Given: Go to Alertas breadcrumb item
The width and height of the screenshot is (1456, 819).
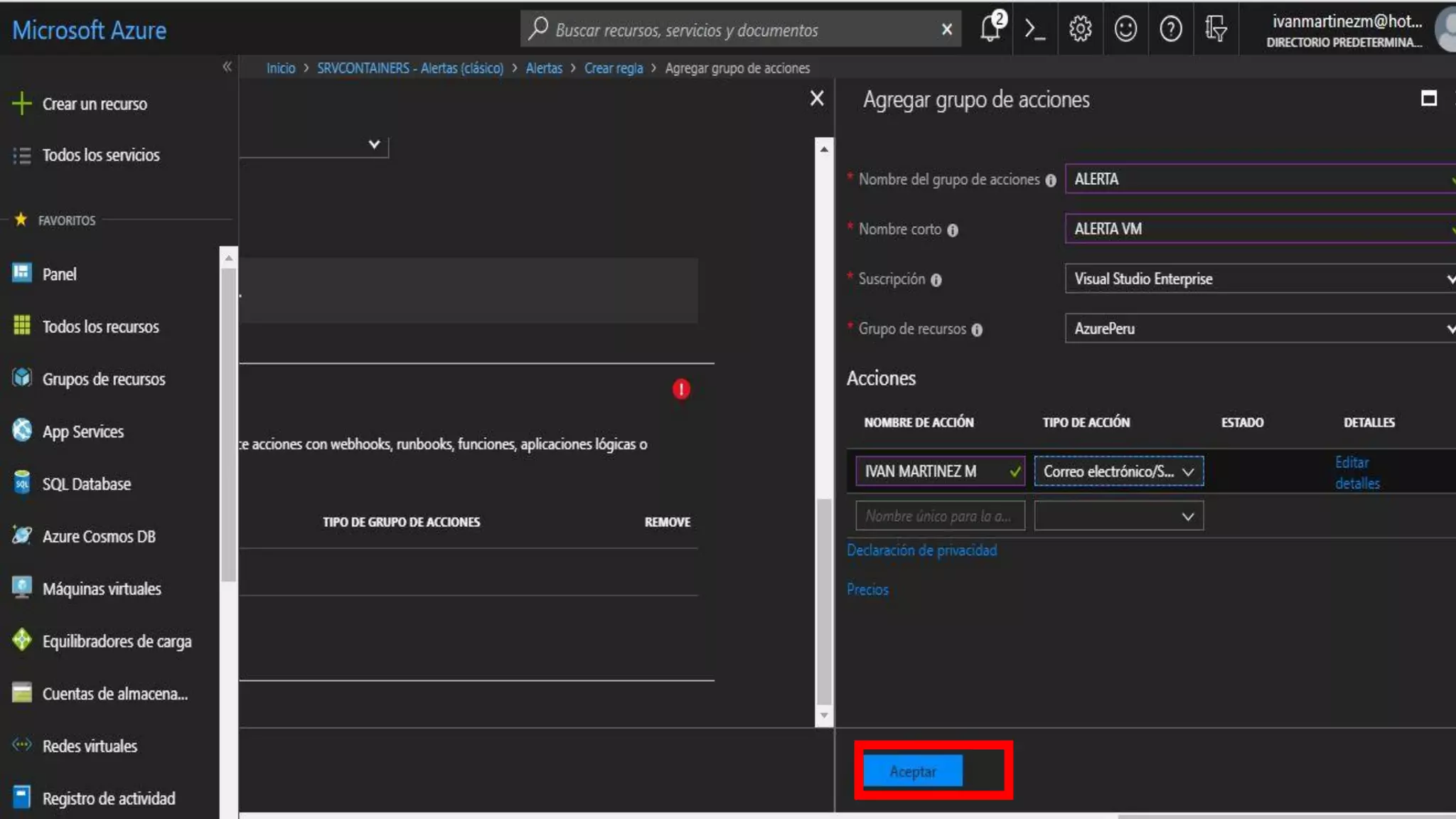Looking at the screenshot, I should coord(544,68).
